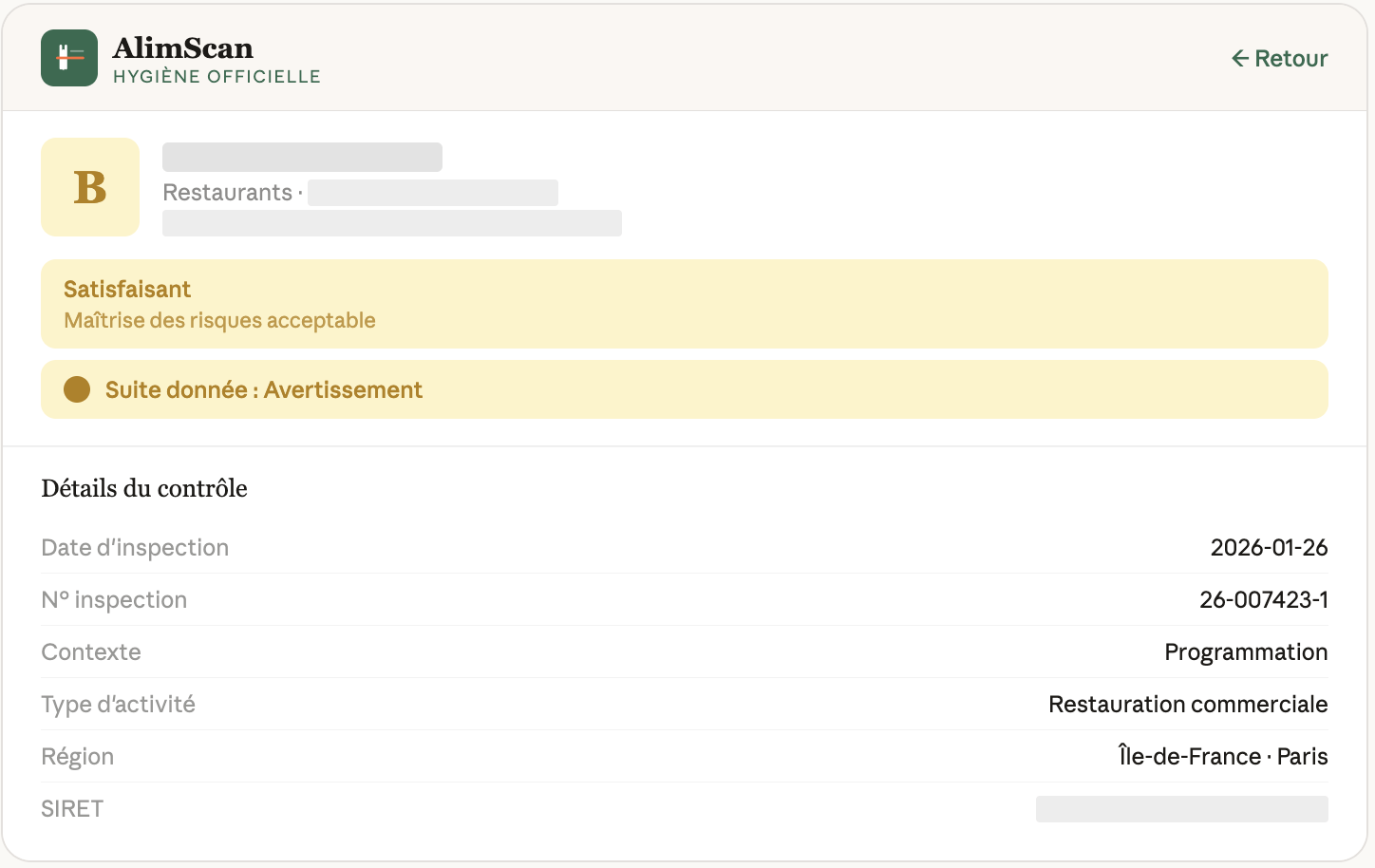Click the AlimScan fork and knife logo icon

pos(68,58)
